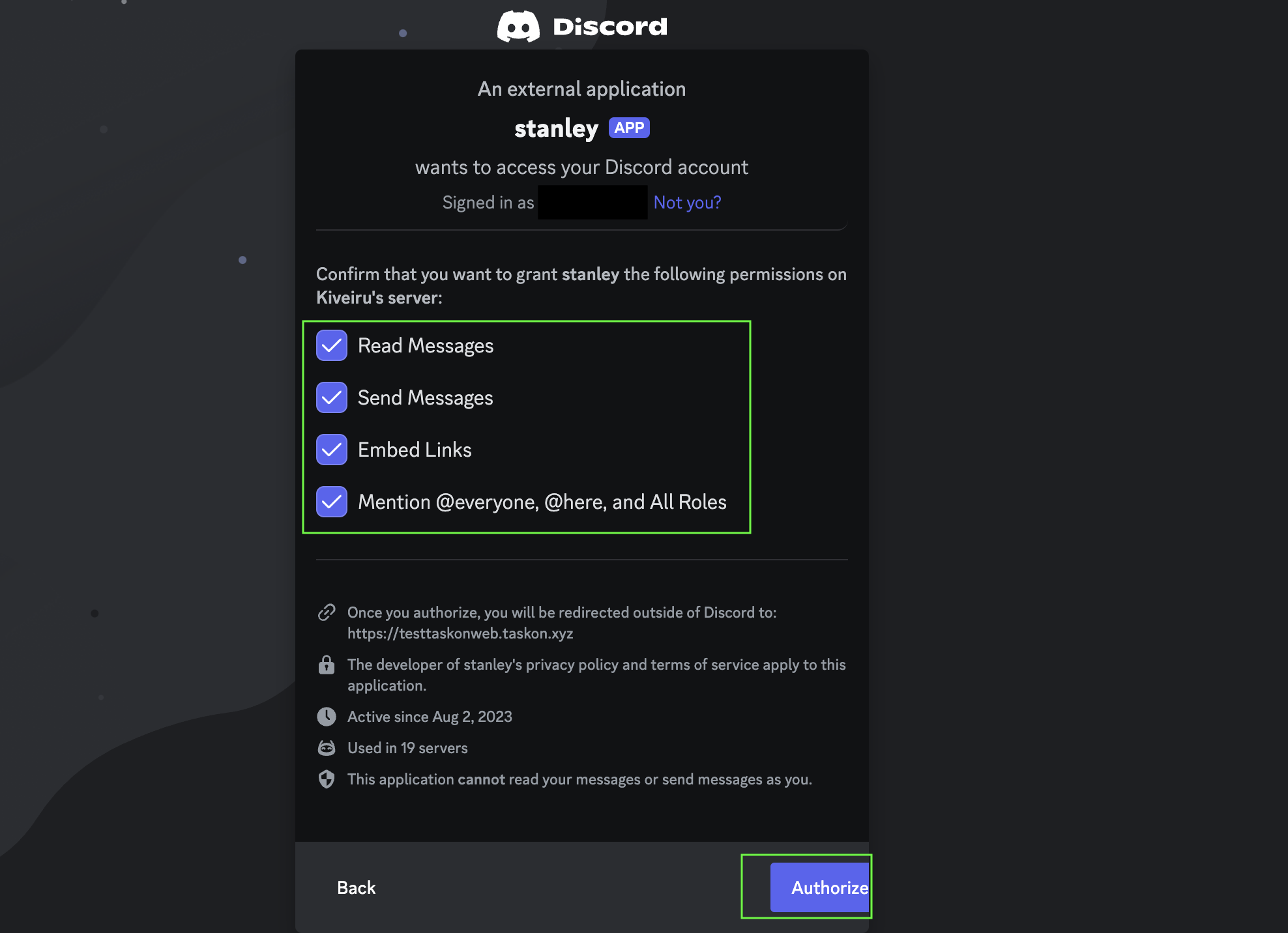Click 'wants to access your Discord account'

pyautogui.click(x=582, y=167)
